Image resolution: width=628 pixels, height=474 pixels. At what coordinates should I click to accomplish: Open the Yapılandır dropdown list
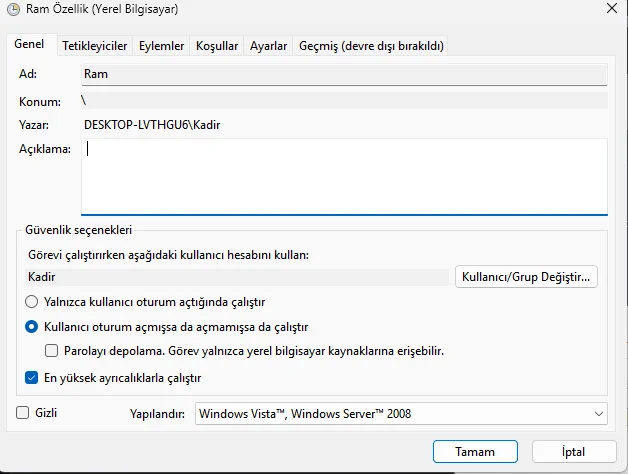click(x=401, y=413)
